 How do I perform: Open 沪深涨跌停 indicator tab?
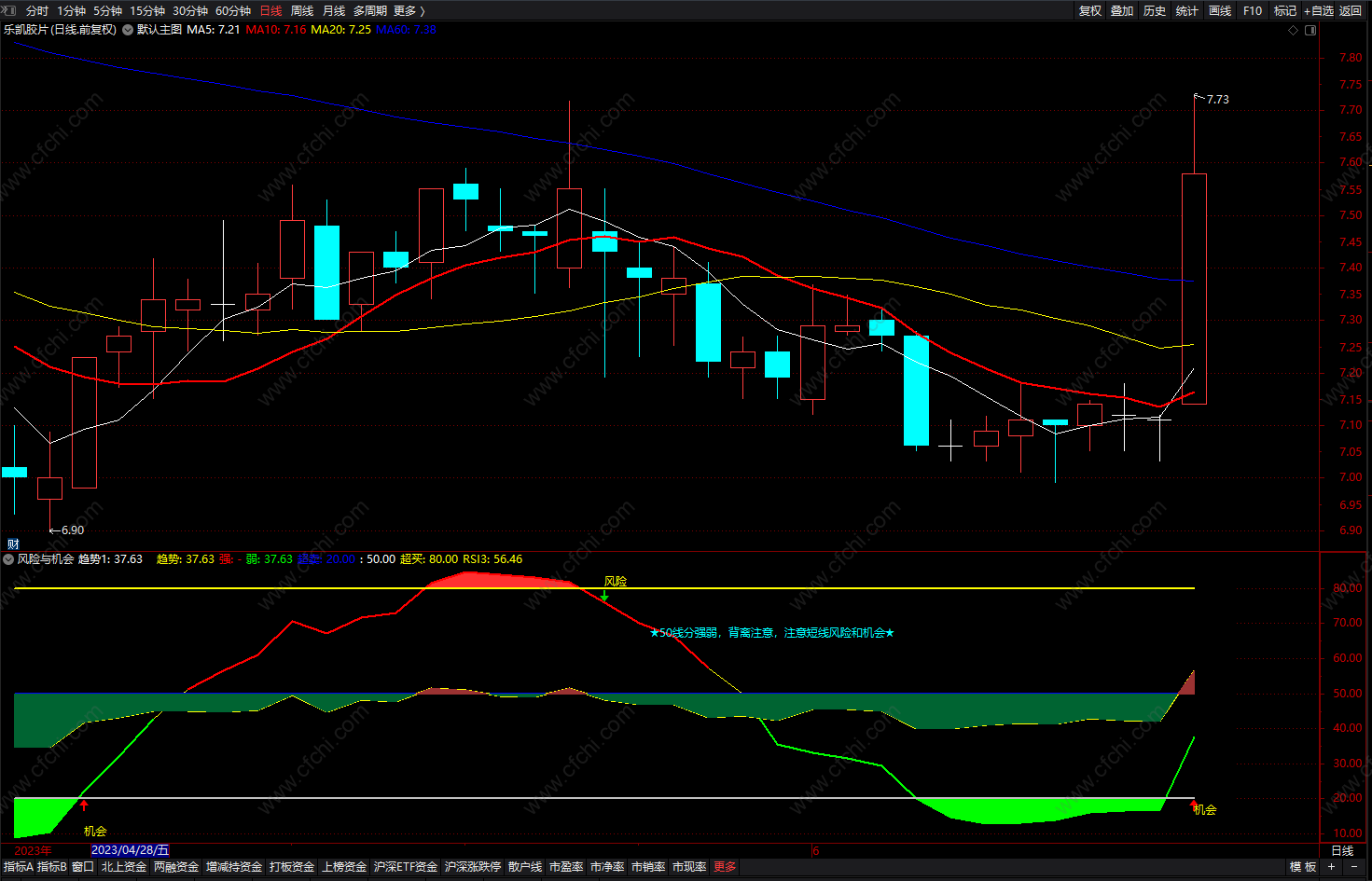[x=473, y=867]
